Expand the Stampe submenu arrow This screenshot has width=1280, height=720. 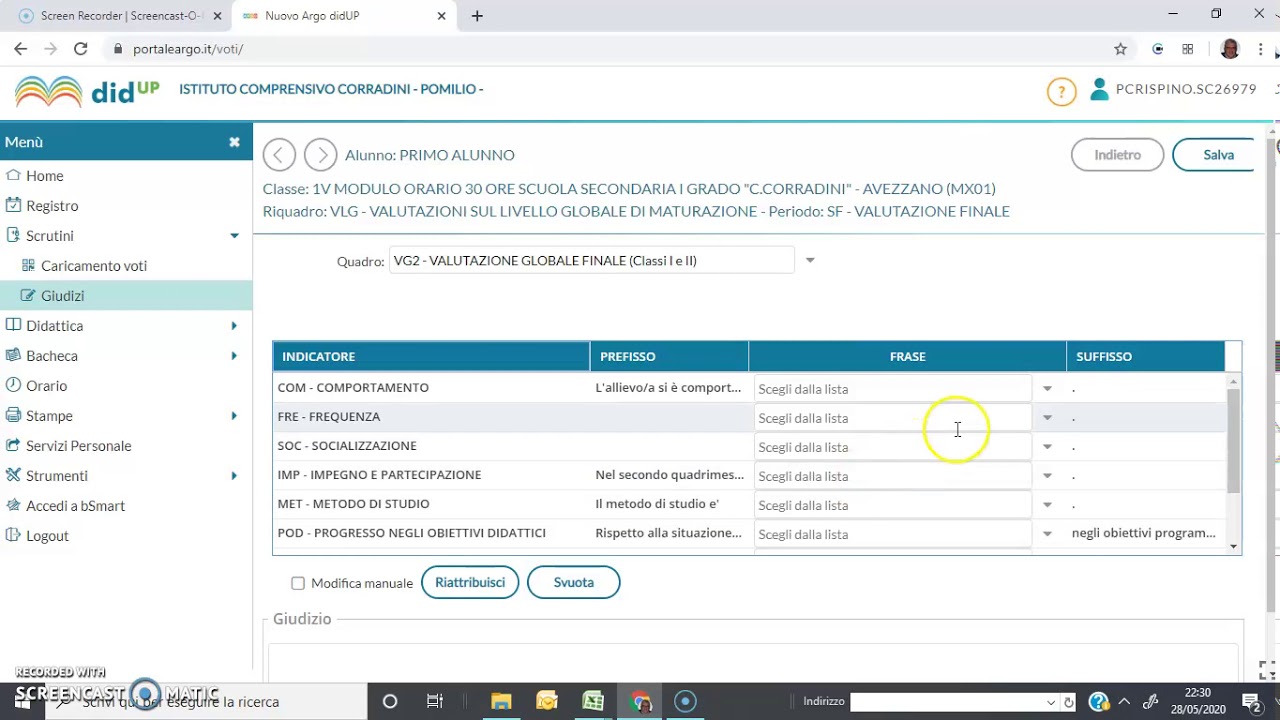click(234, 416)
